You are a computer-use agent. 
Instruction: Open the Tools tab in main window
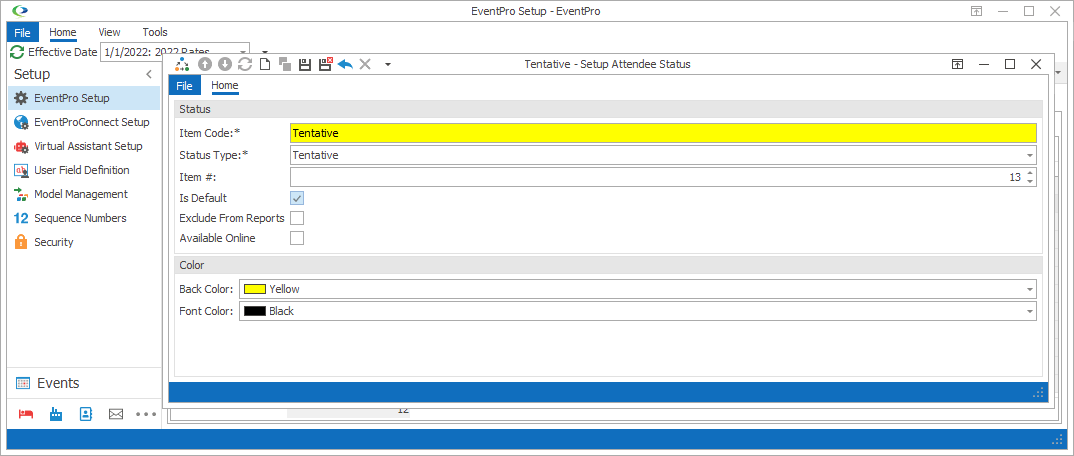click(x=155, y=32)
